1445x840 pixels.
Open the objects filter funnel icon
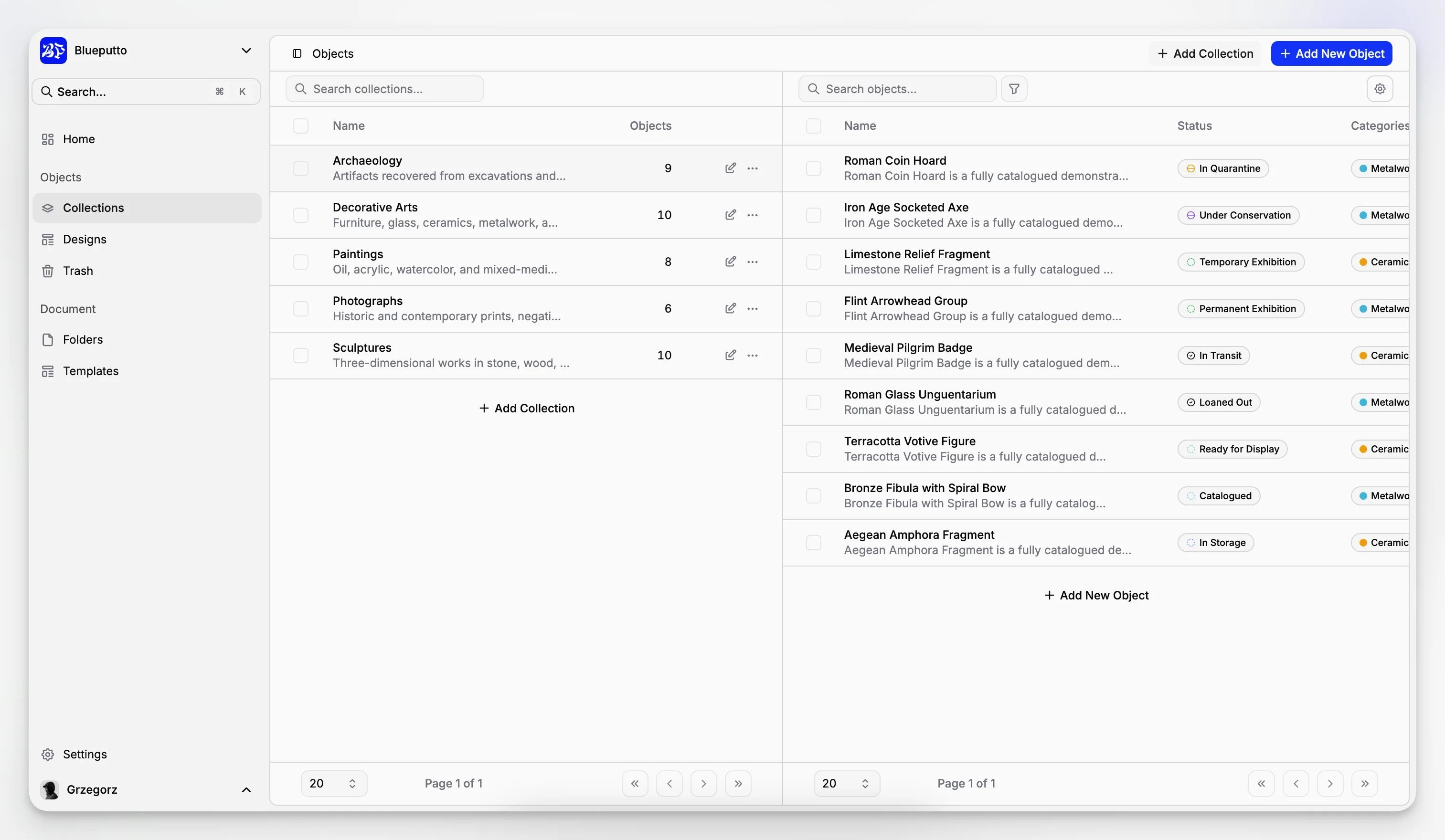(1014, 89)
